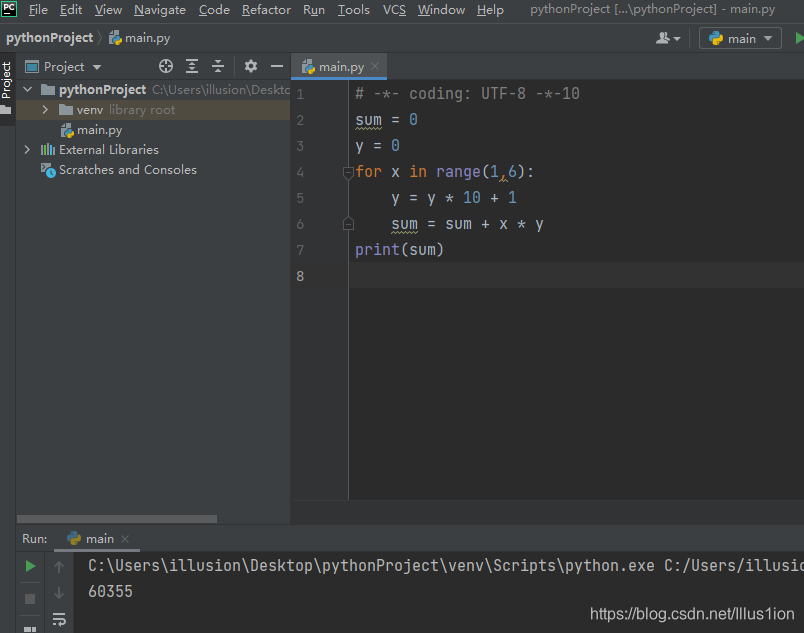The image size is (804, 633).
Task: Click the coding UTF-8 comment on line 1
Action: pos(467,94)
